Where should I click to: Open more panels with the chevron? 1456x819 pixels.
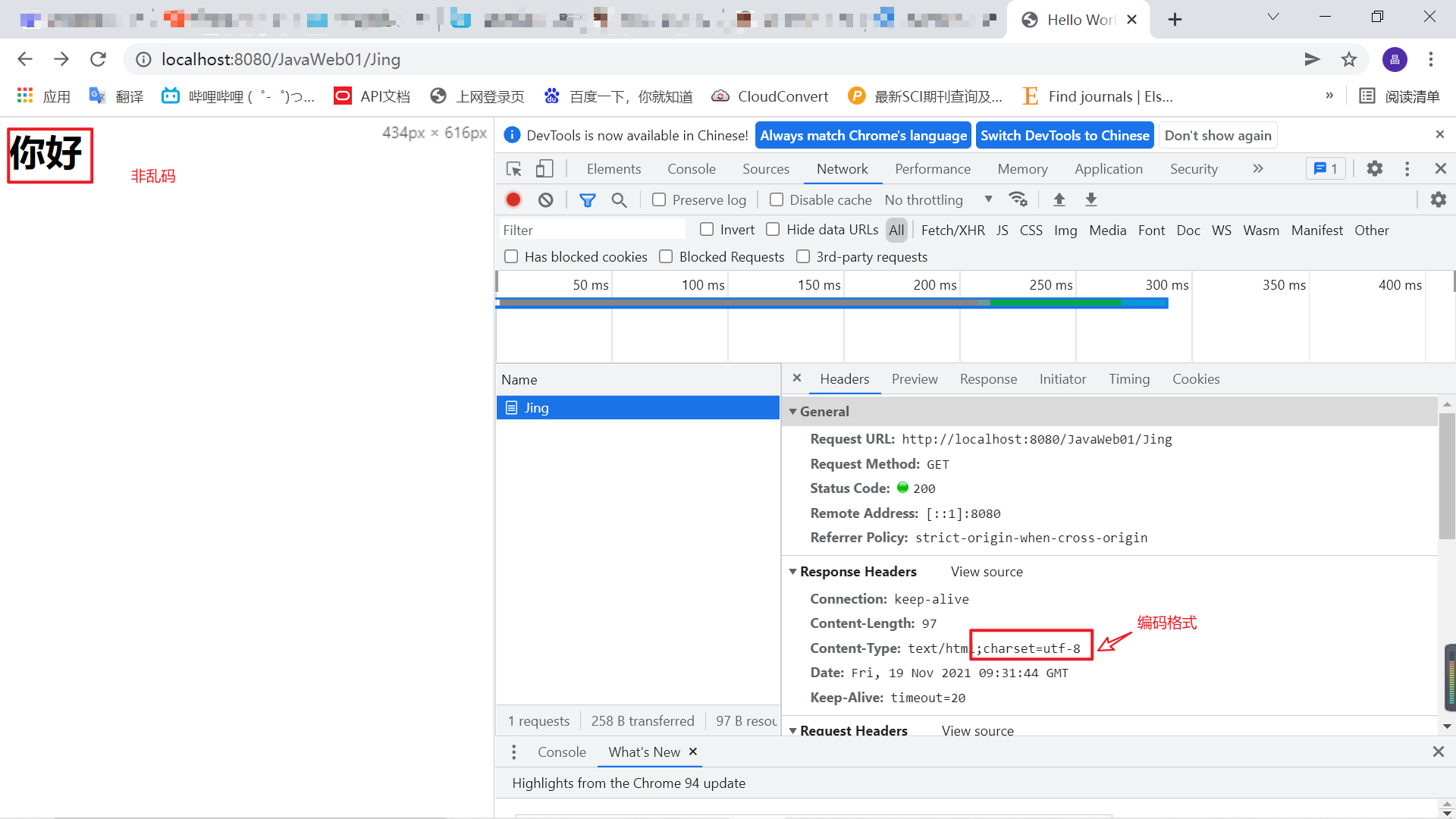1258,168
